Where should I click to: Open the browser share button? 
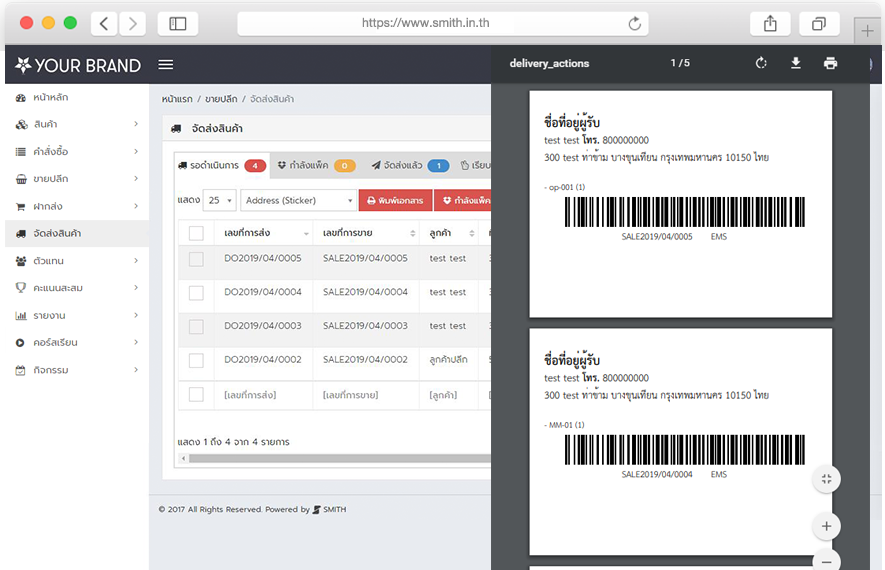click(x=770, y=24)
